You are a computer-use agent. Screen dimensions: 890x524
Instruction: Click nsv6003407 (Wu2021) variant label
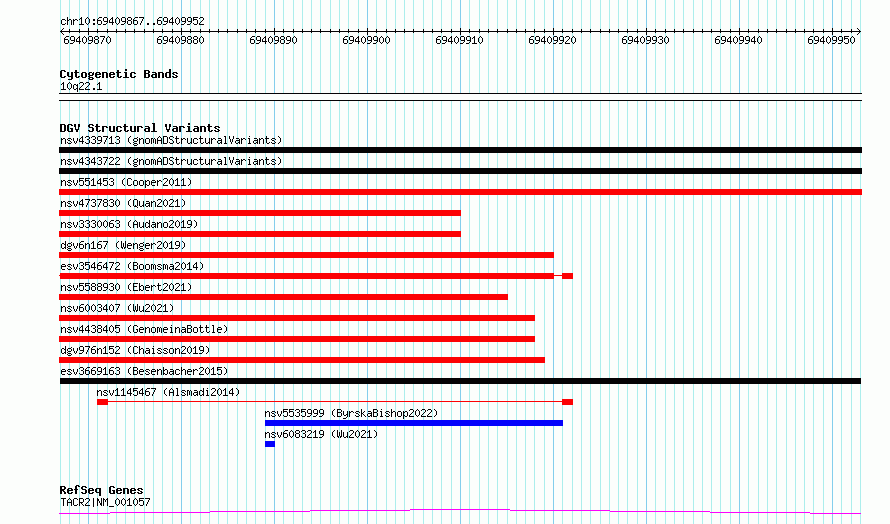(117, 308)
